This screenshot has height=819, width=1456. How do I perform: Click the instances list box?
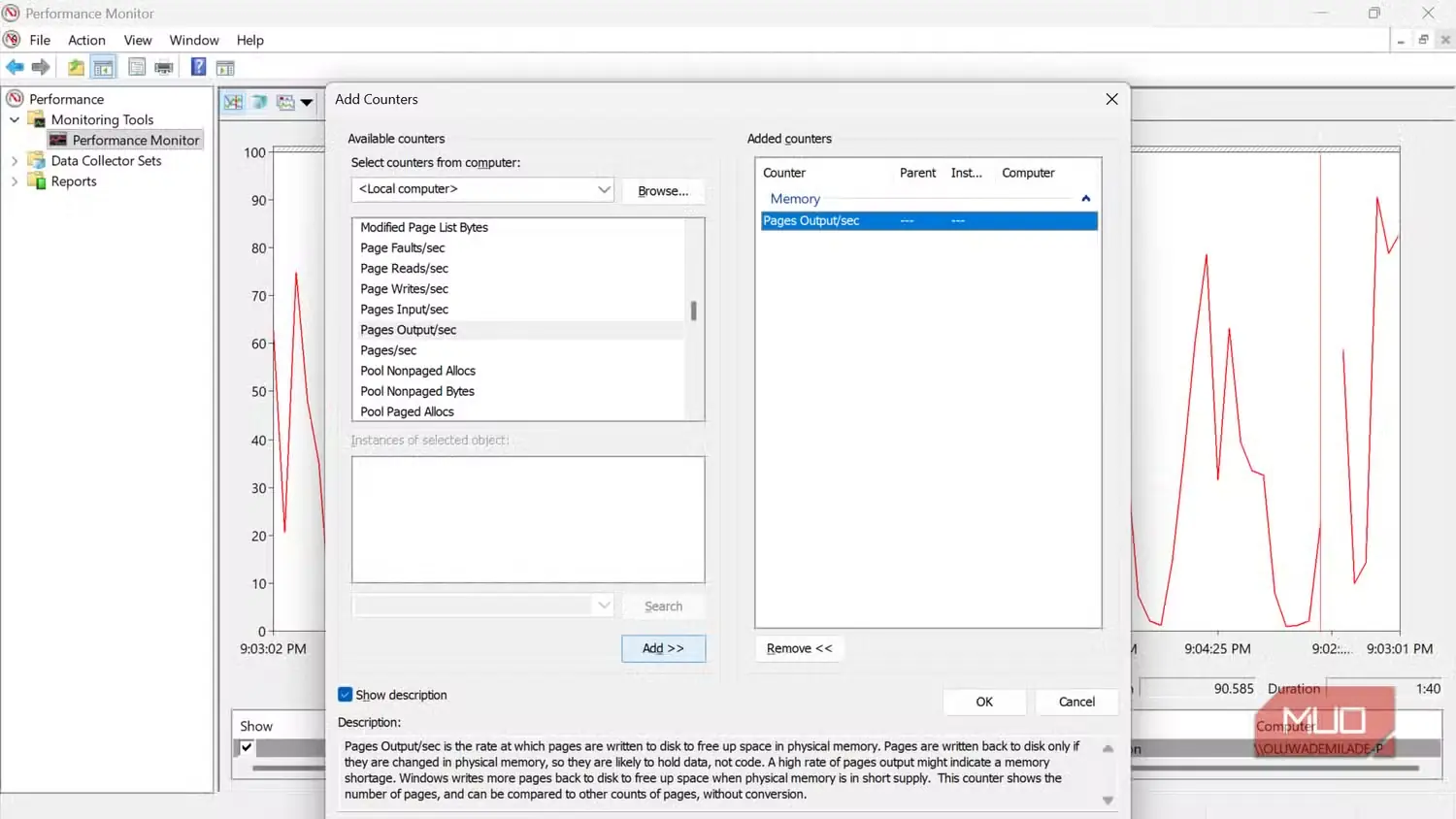[x=528, y=519]
